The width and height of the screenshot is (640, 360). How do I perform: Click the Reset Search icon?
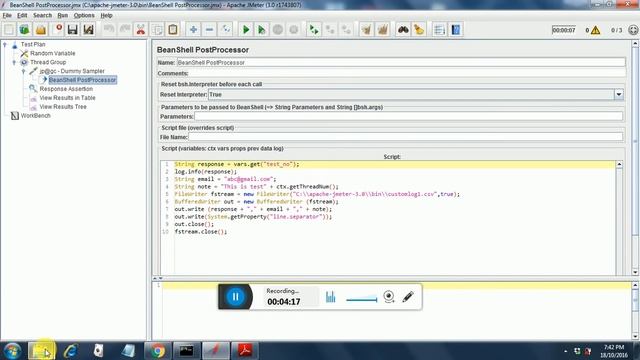(x=419, y=29)
